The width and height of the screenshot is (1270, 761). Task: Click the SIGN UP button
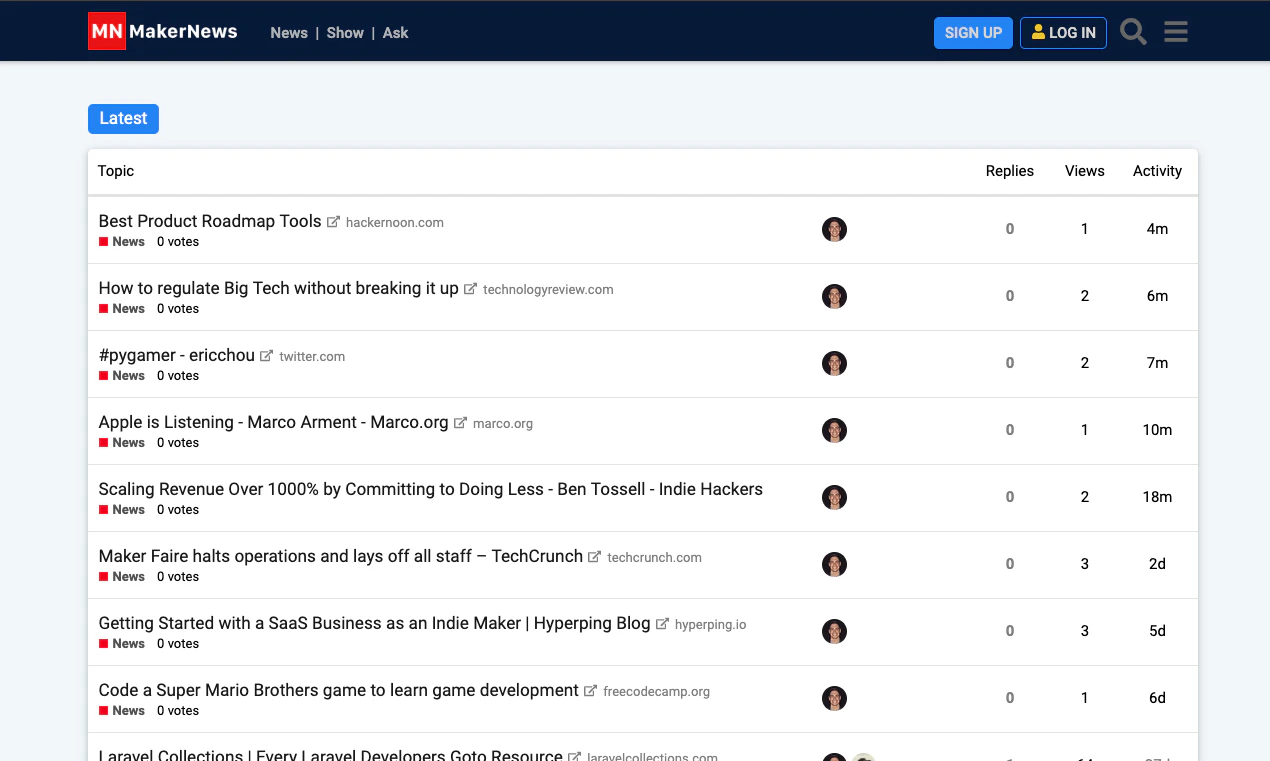(x=973, y=33)
